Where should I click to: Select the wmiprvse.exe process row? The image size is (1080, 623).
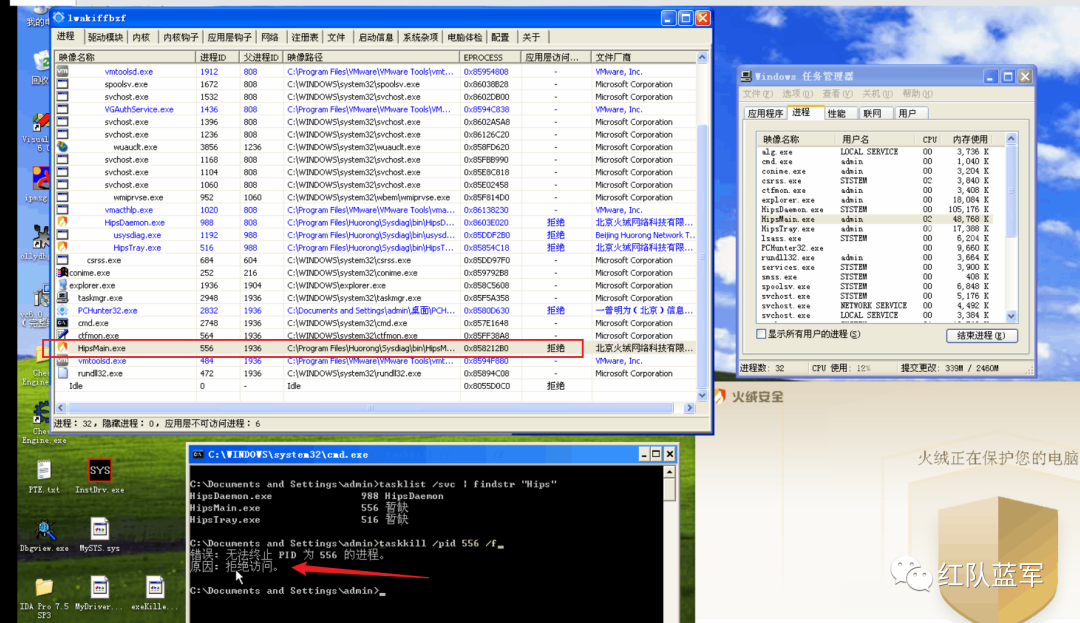pos(376,197)
